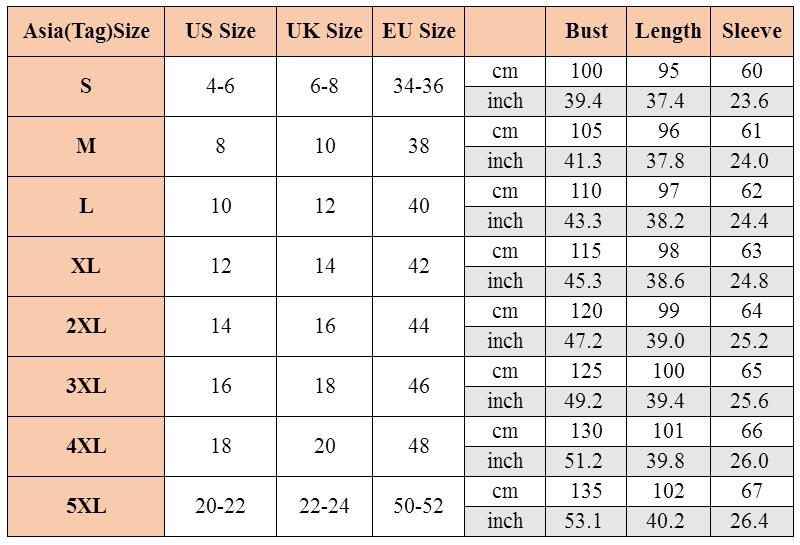Select the S size row label
The image size is (800, 545).
[86, 86]
